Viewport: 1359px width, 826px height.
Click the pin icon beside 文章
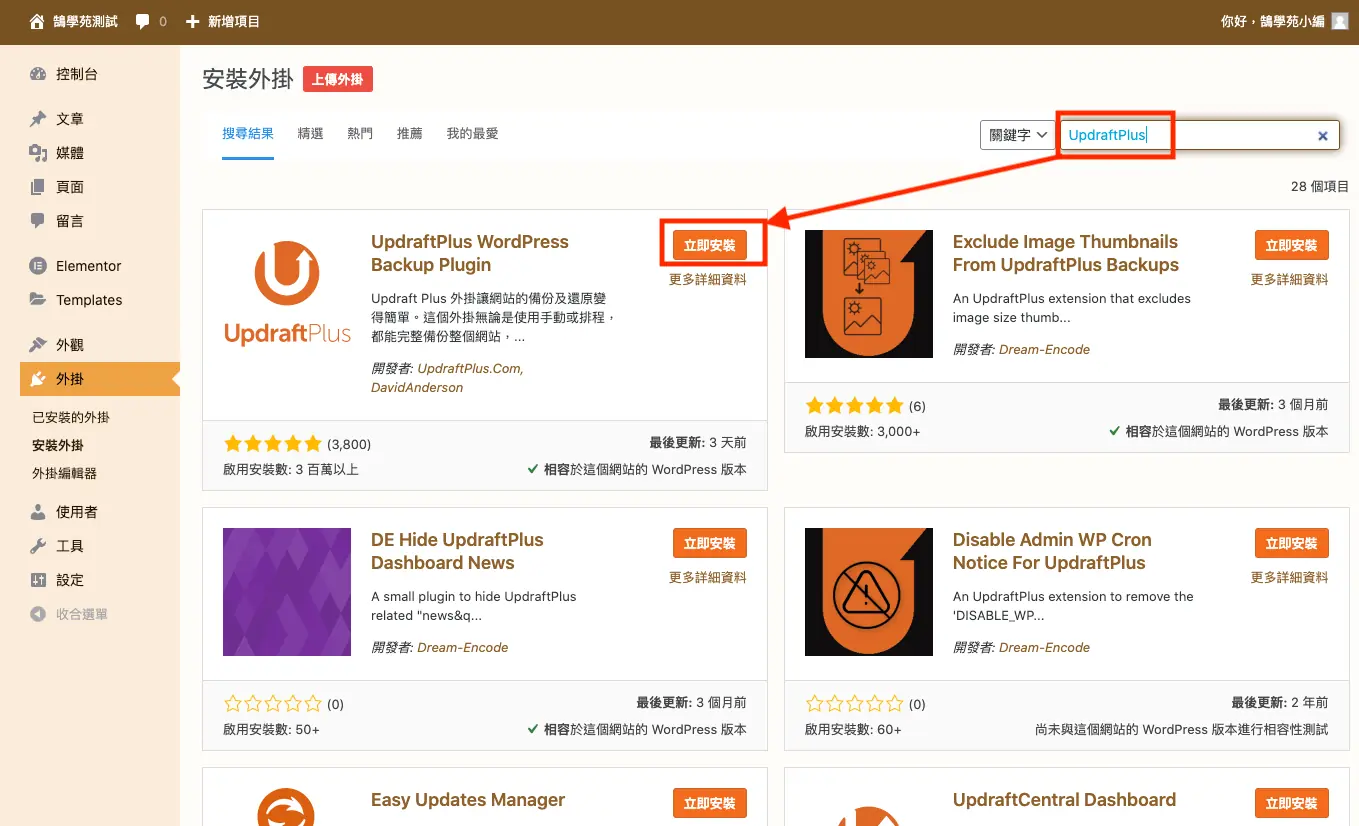tap(38, 119)
